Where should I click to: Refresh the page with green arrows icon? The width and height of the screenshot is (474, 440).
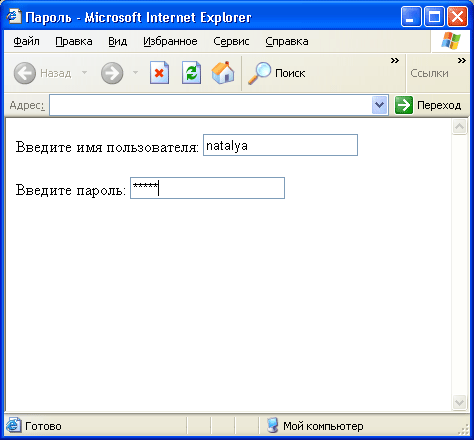coord(191,73)
